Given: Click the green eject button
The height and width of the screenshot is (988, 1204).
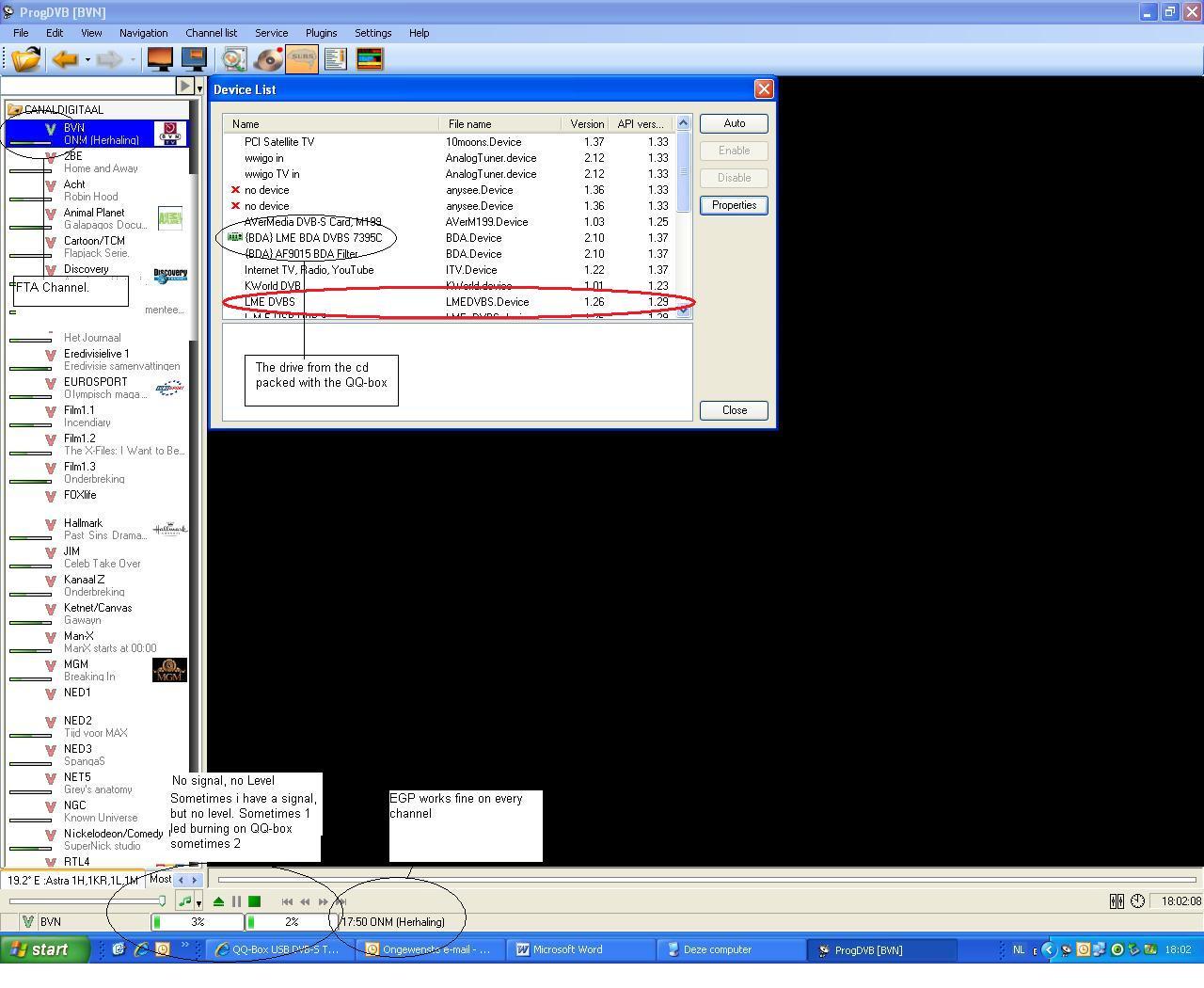Looking at the screenshot, I should coord(218,901).
